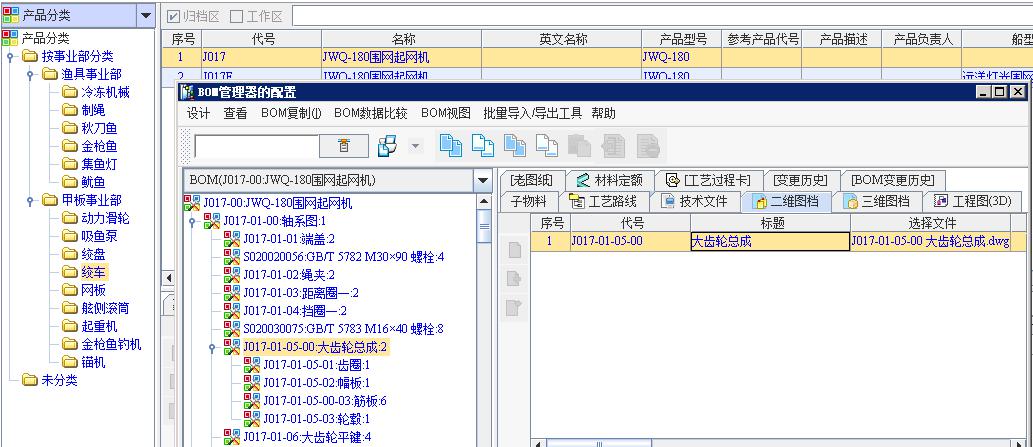This screenshot has height=447, width=1033.
Task: Switch to the 工艺路线 tab
Action: coord(604,201)
